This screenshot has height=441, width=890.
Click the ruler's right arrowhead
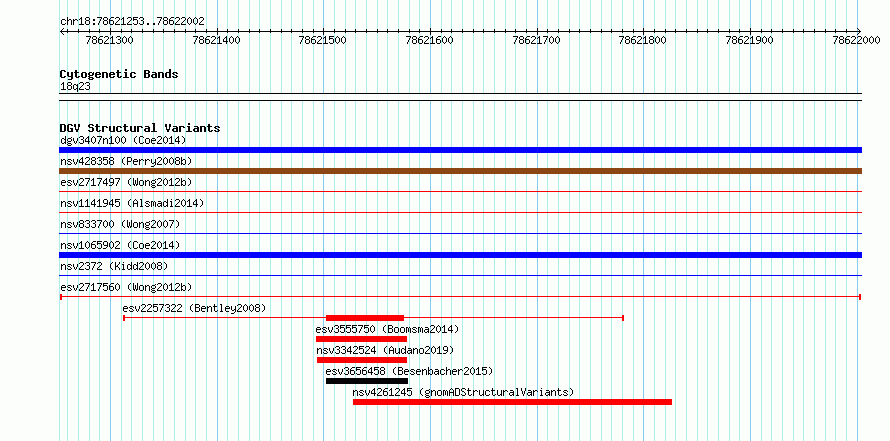(x=859, y=31)
